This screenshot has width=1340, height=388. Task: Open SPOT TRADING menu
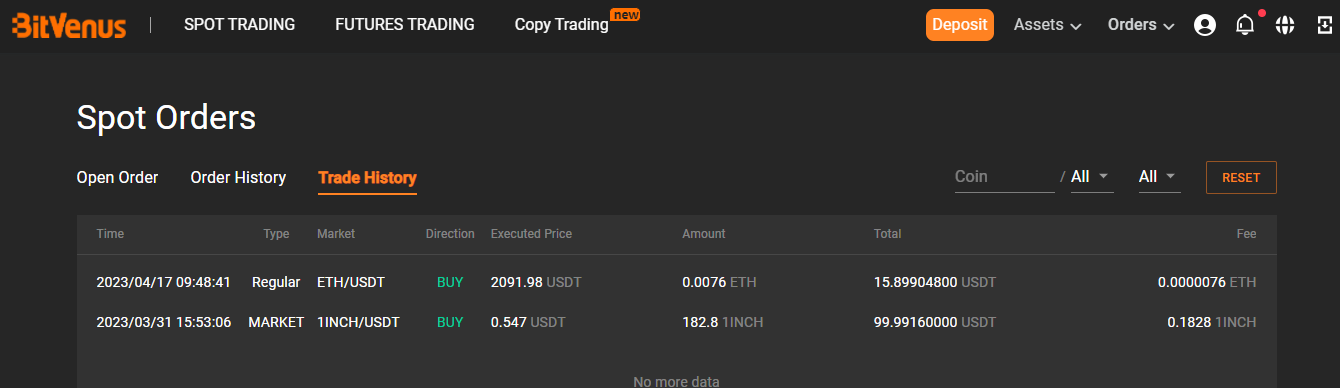click(240, 25)
